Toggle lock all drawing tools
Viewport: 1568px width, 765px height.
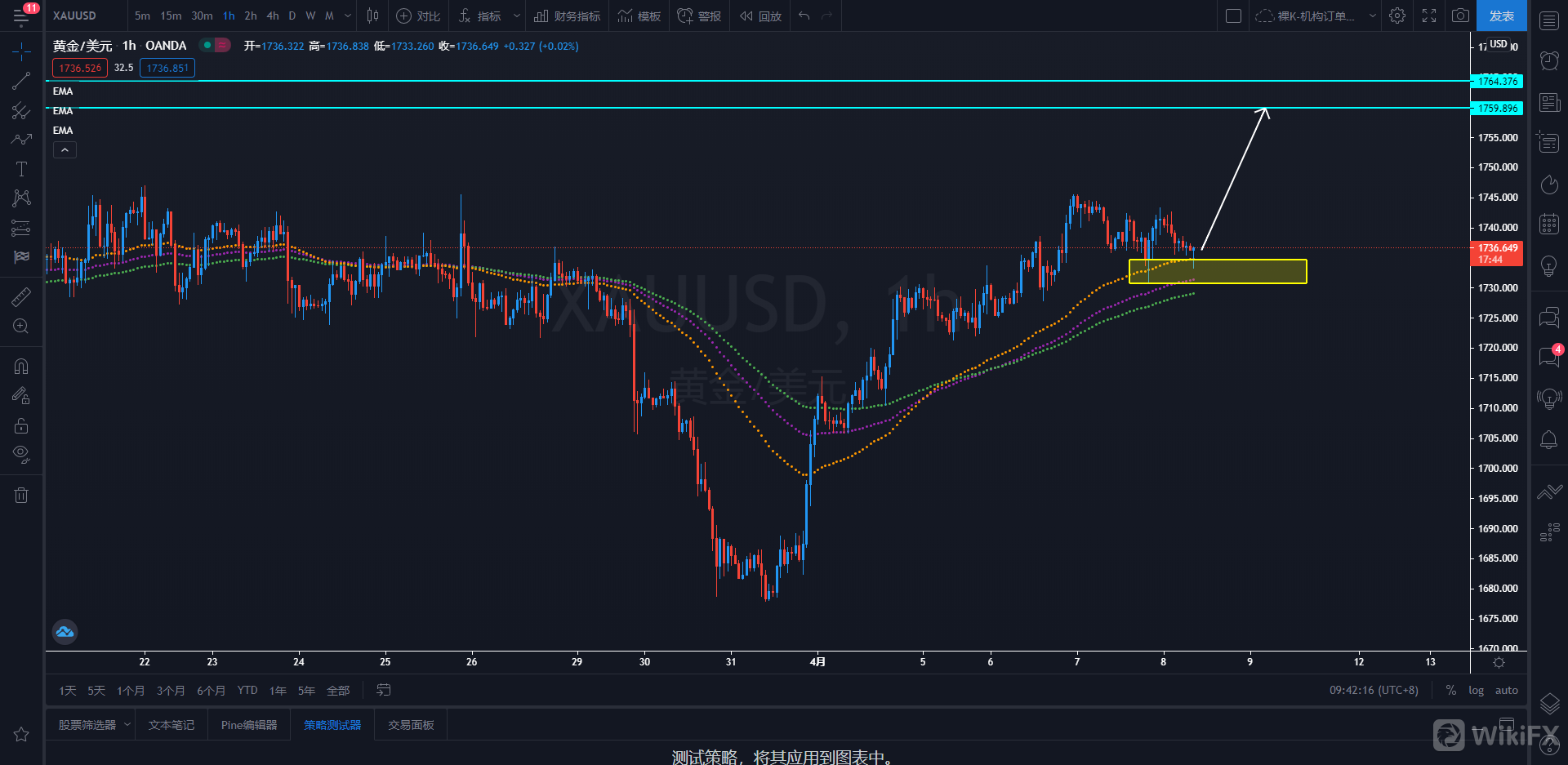(21, 425)
